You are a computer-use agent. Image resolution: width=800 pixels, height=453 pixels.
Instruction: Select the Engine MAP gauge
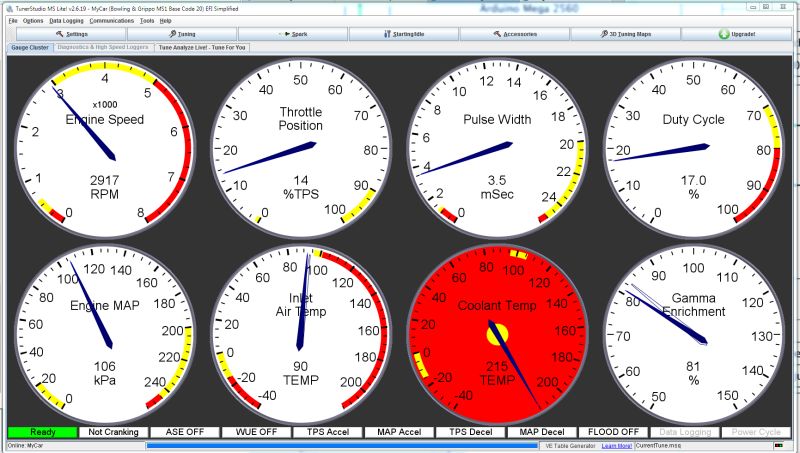click(105, 335)
